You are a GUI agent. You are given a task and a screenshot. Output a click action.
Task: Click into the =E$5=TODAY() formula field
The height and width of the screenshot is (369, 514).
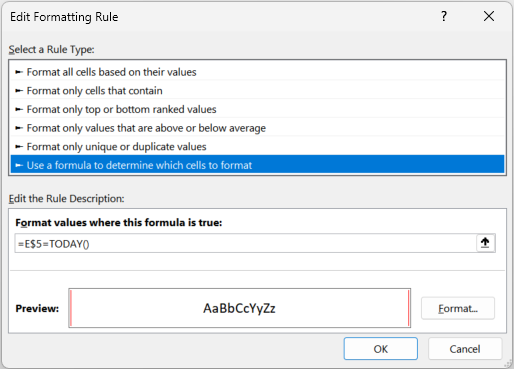[x=245, y=244]
